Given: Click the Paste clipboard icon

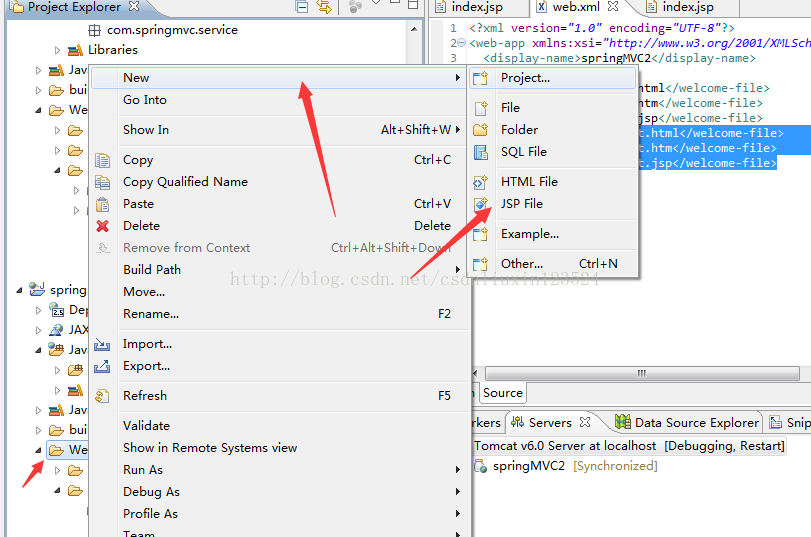Looking at the screenshot, I should 102,204.
